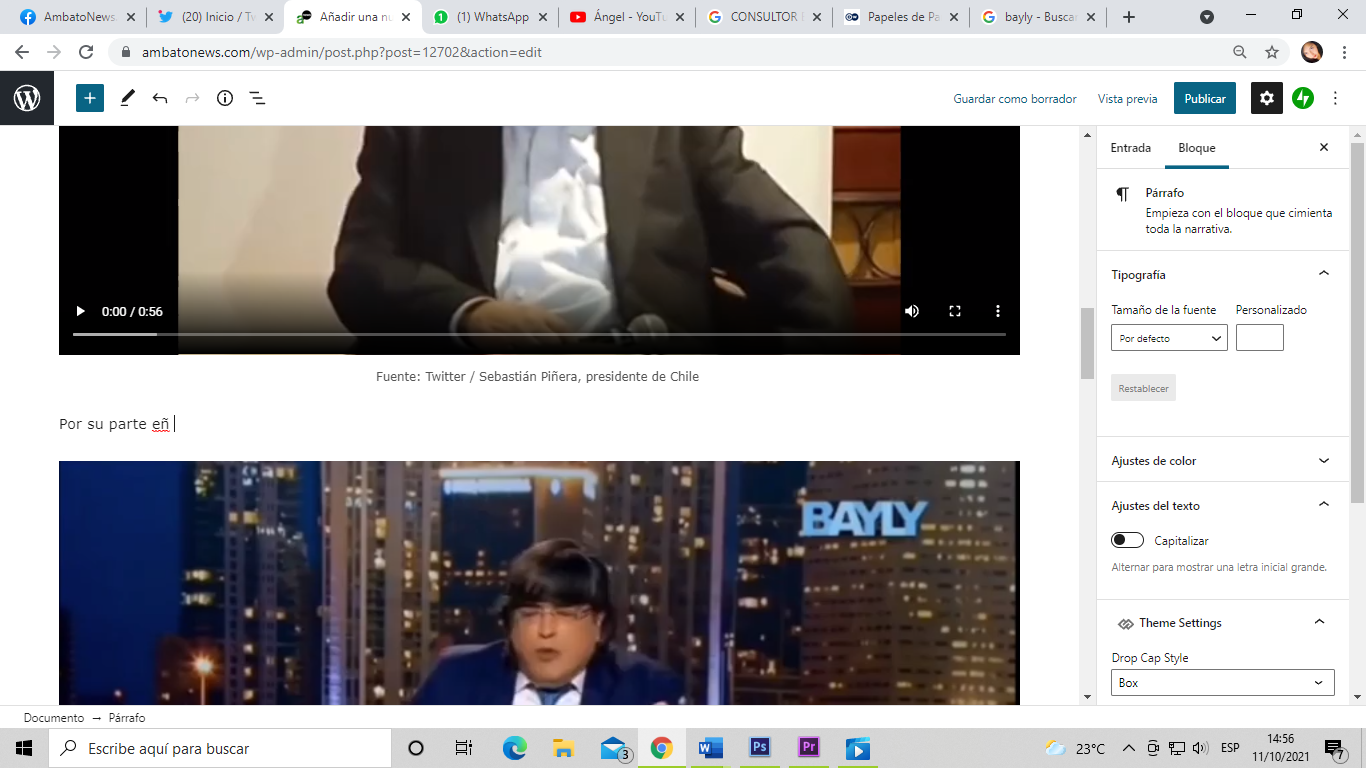Go back using the browser back arrow

pos(23,52)
